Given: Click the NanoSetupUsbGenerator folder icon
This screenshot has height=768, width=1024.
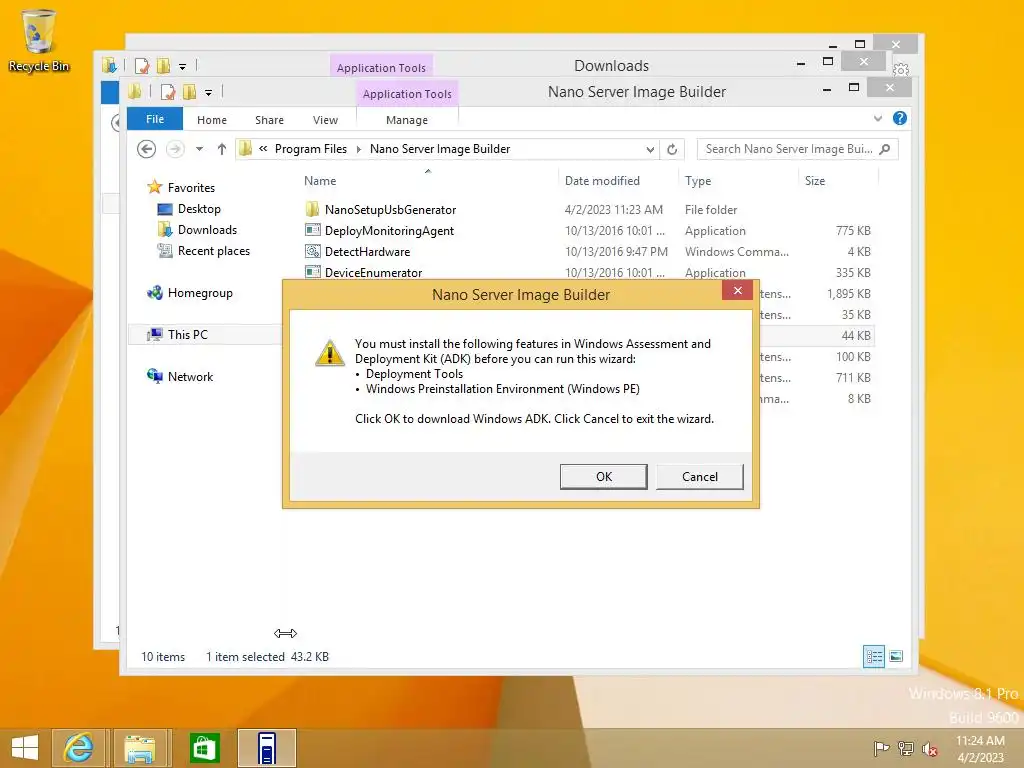Looking at the screenshot, I should 312,209.
